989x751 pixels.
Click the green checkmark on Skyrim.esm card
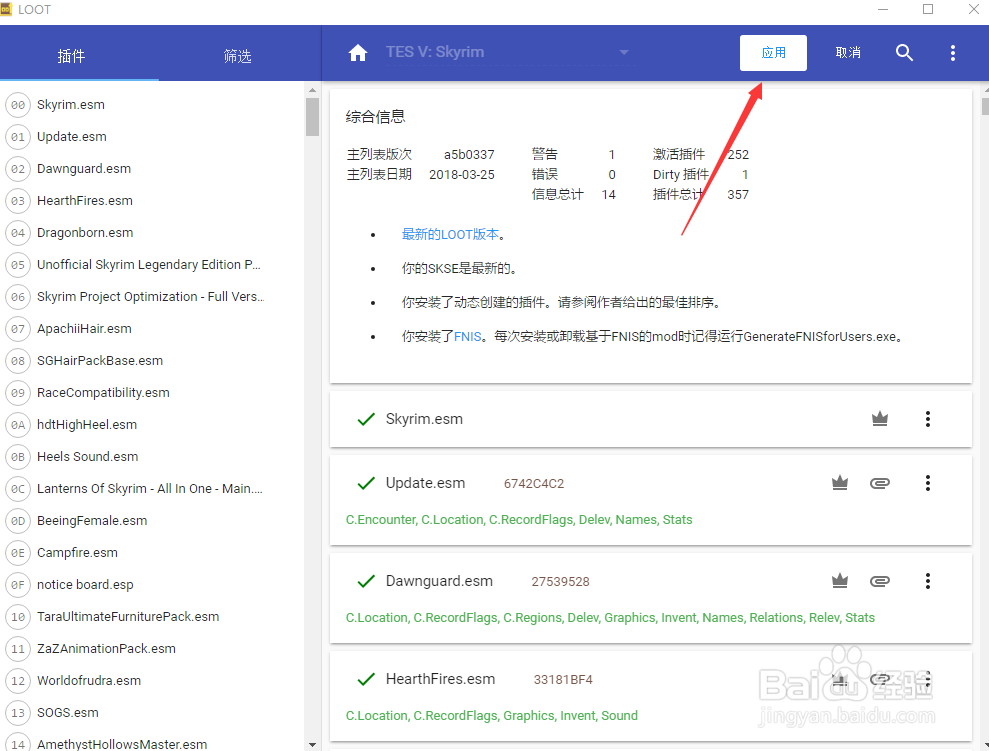[x=366, y=419]
